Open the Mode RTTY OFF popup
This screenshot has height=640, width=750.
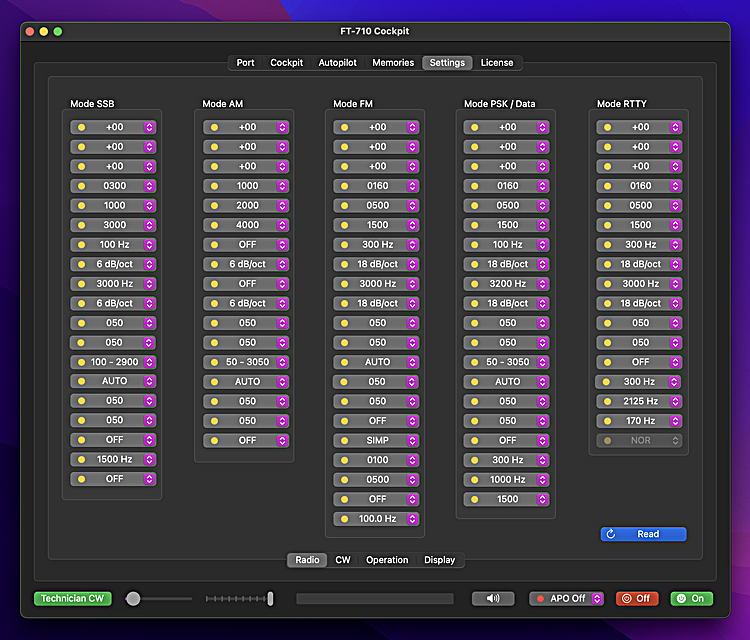pyautogui.click(x=640, y=362)
